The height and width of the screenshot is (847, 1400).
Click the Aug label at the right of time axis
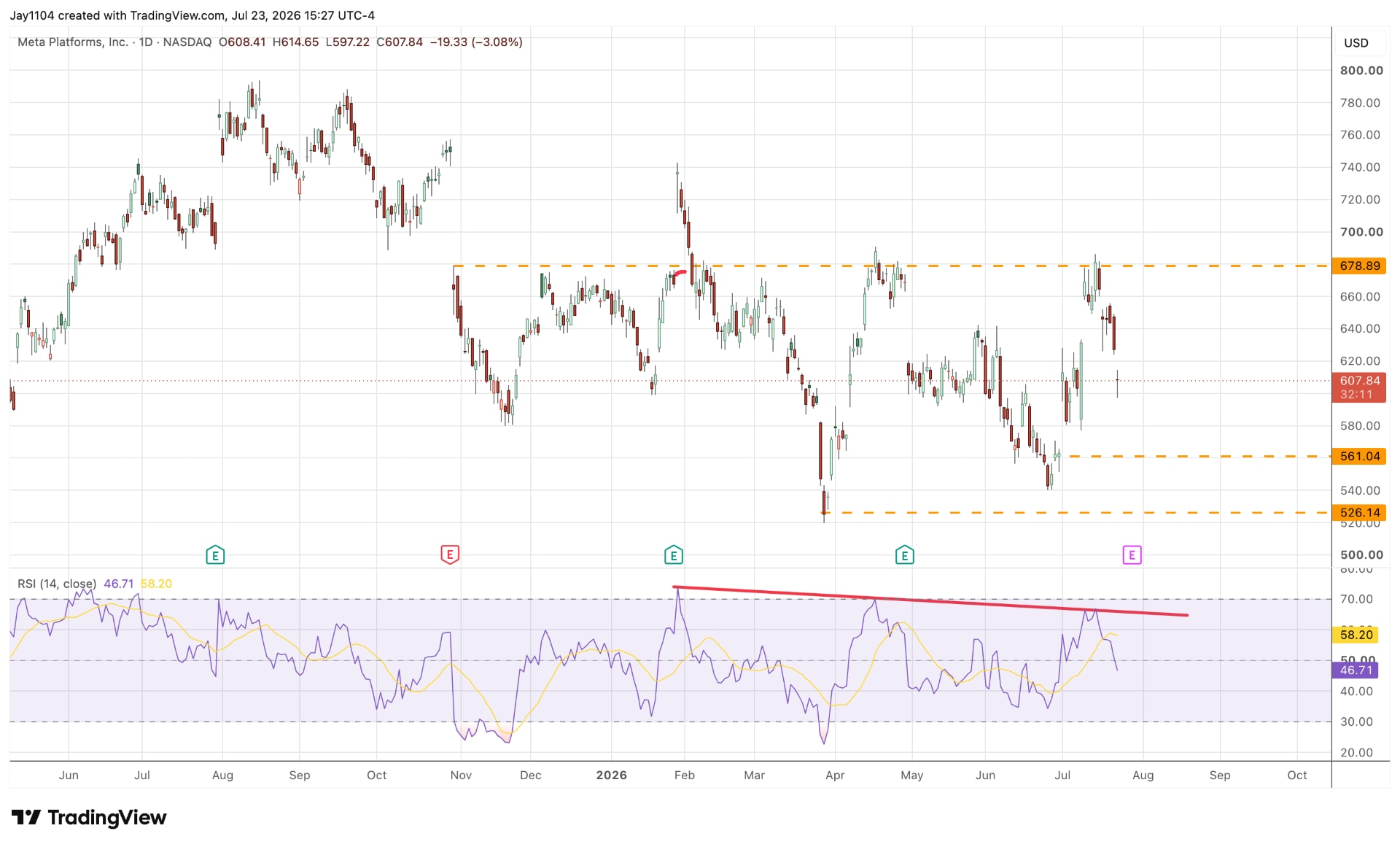pos(1143,775)
